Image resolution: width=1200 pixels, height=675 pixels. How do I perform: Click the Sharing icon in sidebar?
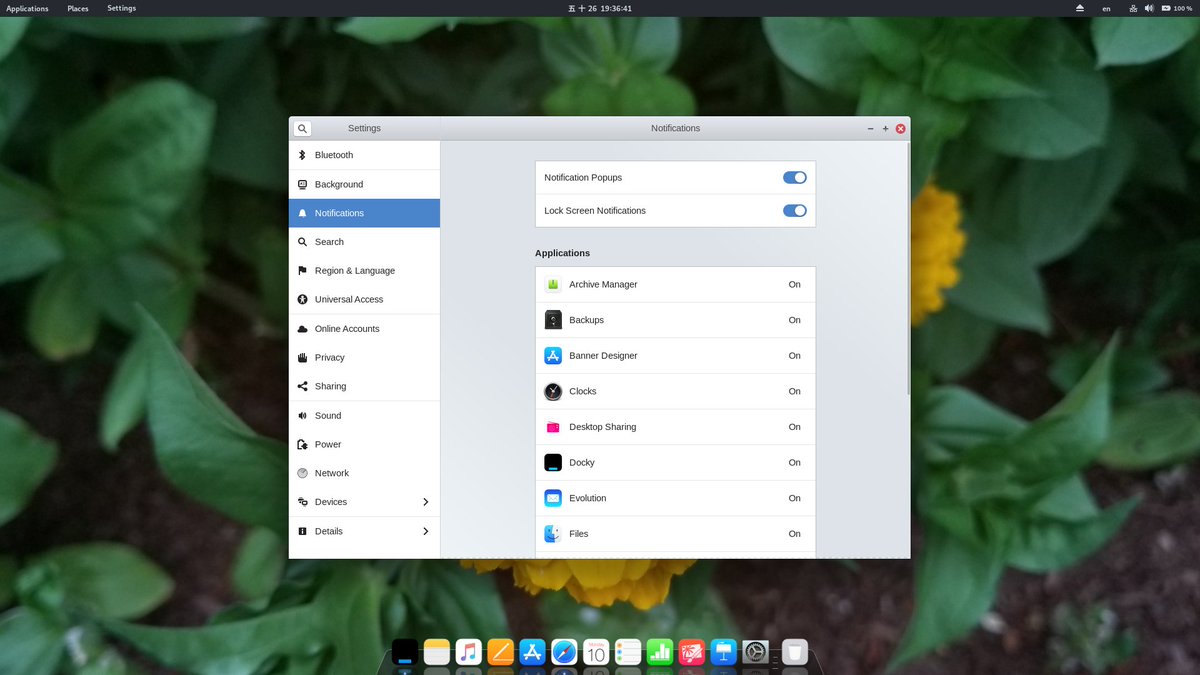[302, 386]
